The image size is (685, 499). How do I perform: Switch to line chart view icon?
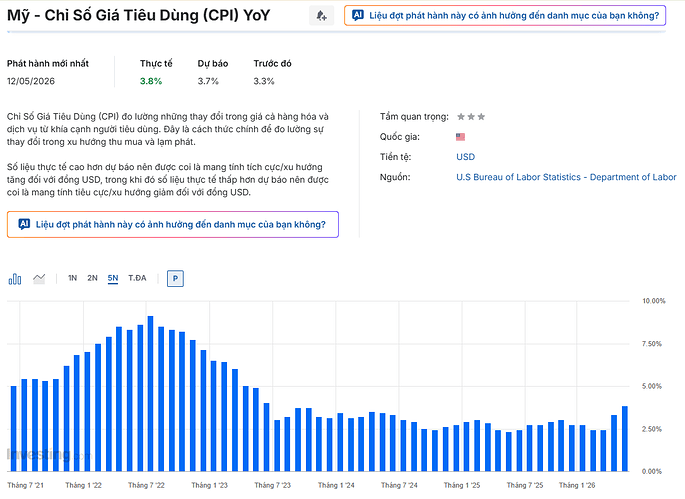click(39, 279)
